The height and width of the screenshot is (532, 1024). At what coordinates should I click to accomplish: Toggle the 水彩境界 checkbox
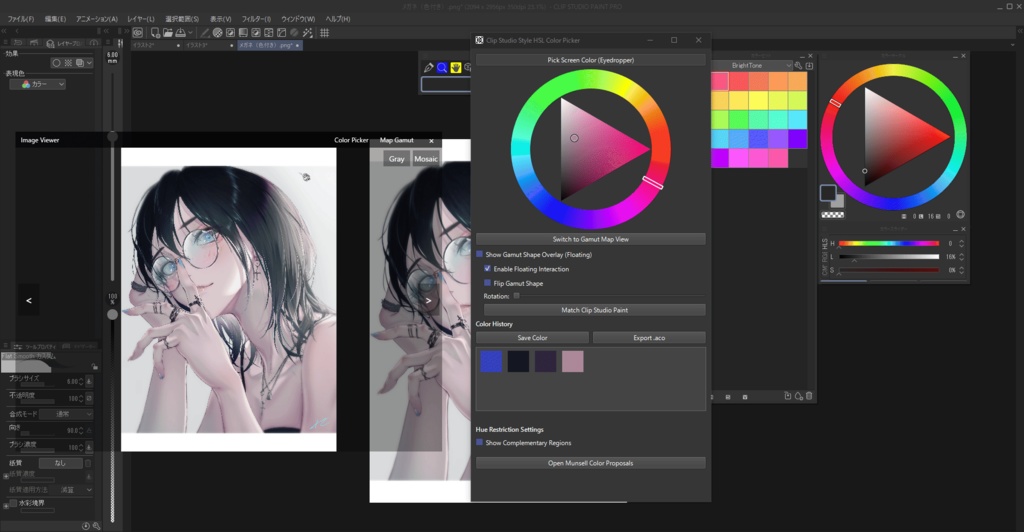[13, 503]
